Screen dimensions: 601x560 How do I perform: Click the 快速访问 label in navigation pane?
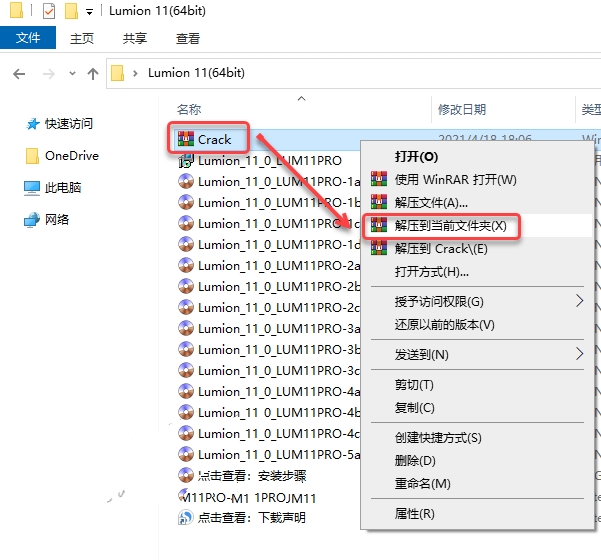(69, 124)
